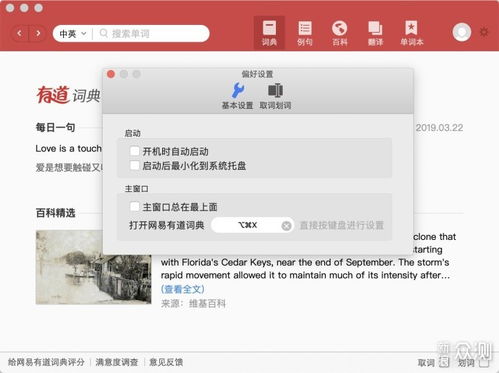Open settings via the gear icon
499x373 pixels.
[x=484, y=32]
